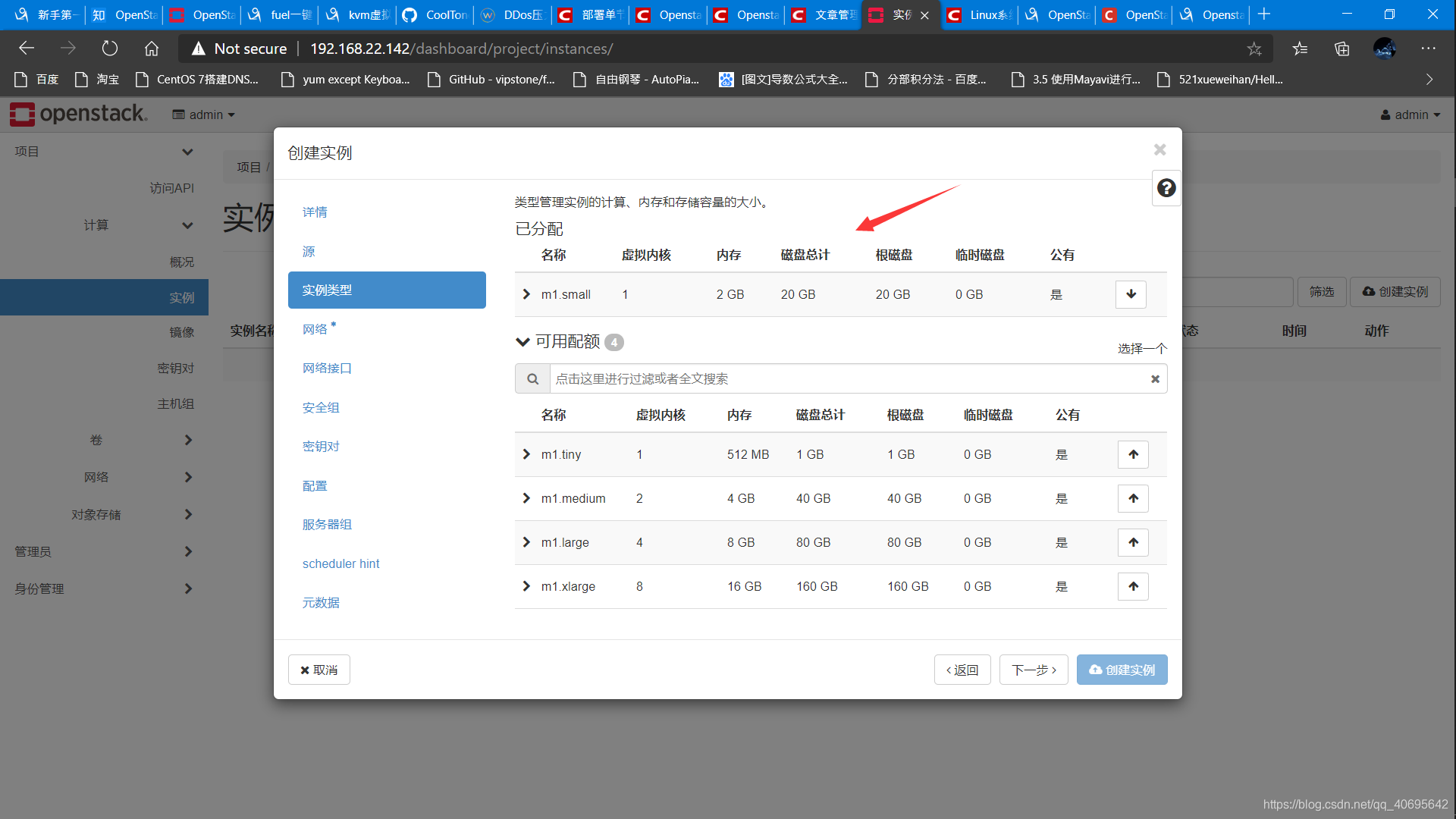Click the magnifier search icon in filter

532,378
